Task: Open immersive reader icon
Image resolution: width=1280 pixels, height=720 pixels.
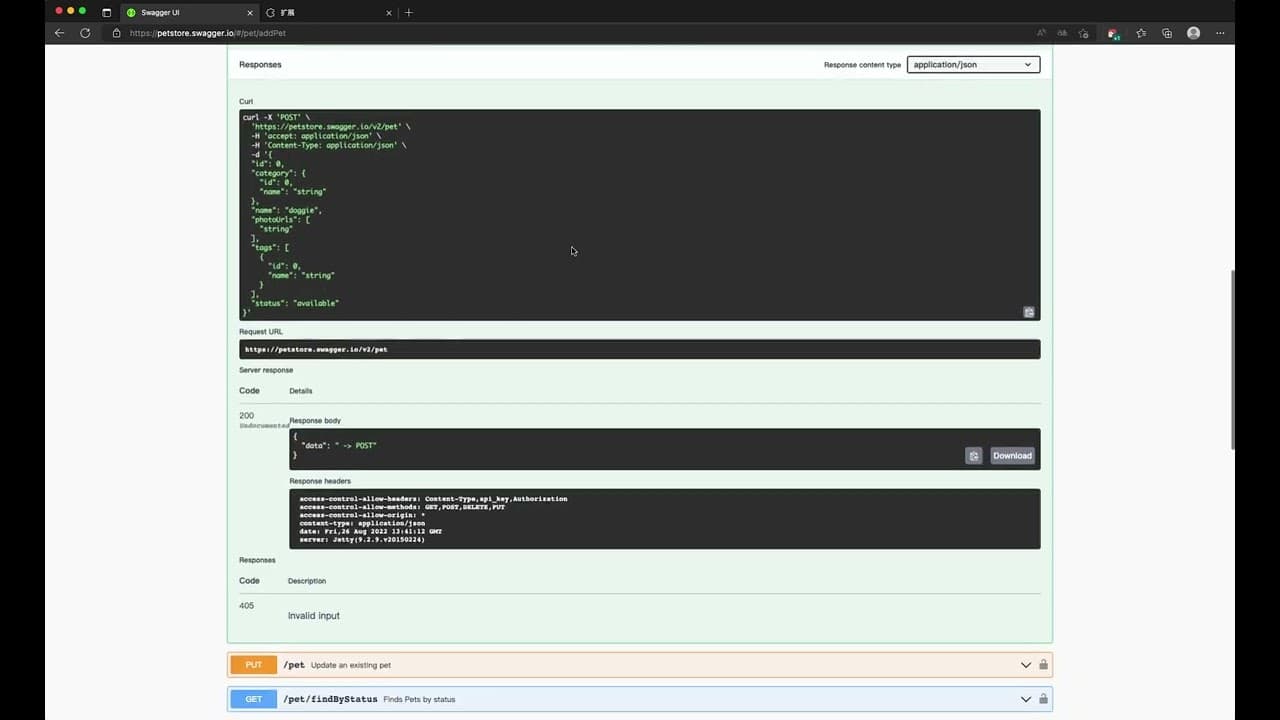Action: [x=1062, y=33]
